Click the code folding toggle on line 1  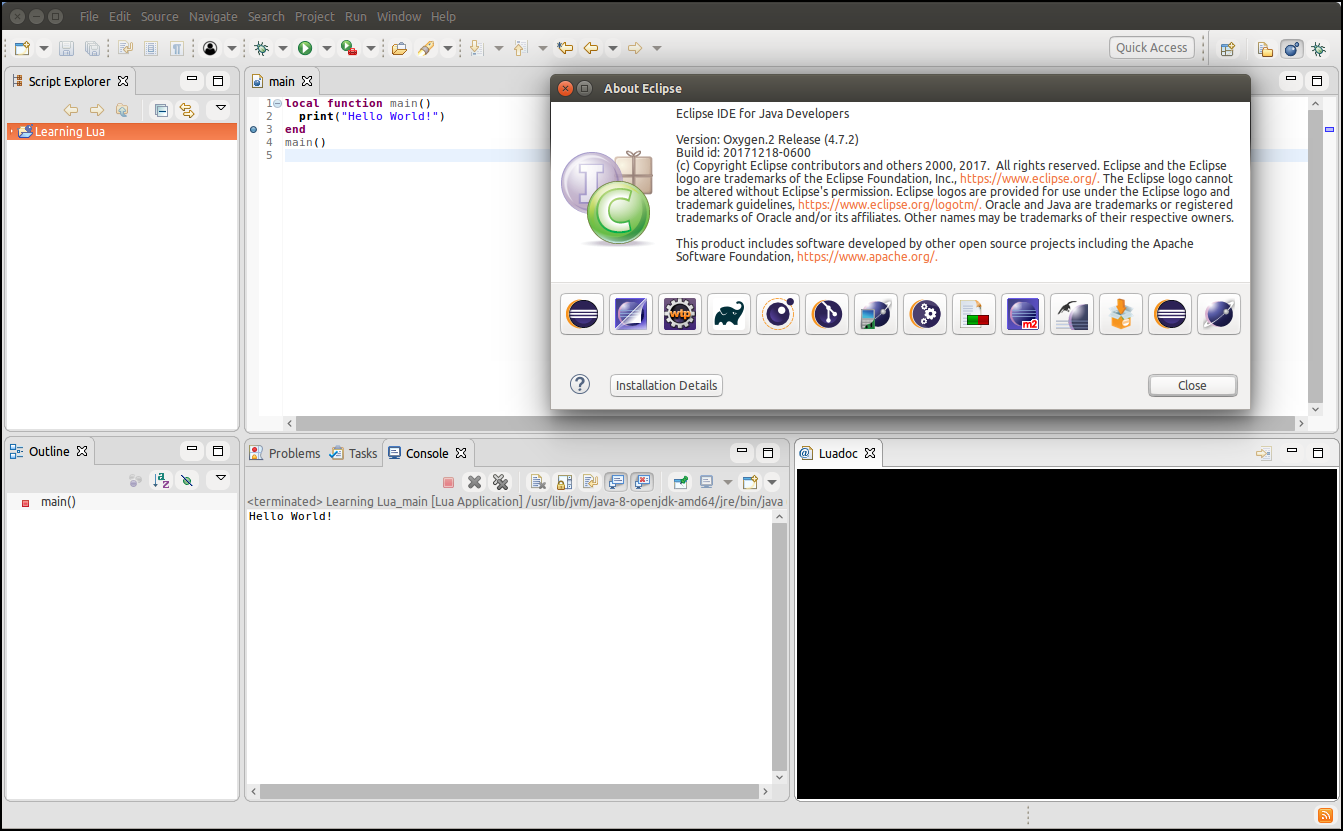(x=277, y=104)
